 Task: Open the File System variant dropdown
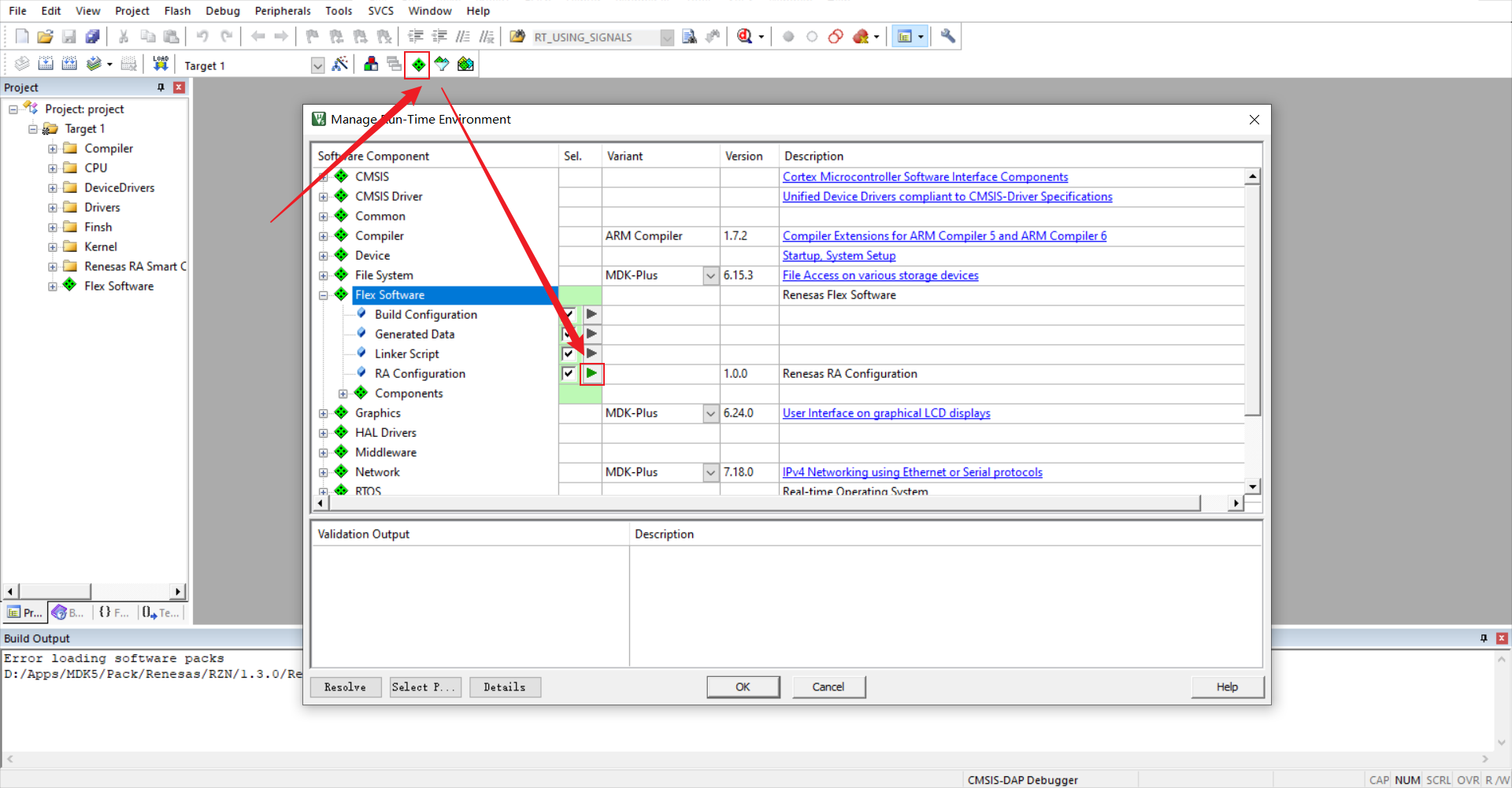[710, 276]
